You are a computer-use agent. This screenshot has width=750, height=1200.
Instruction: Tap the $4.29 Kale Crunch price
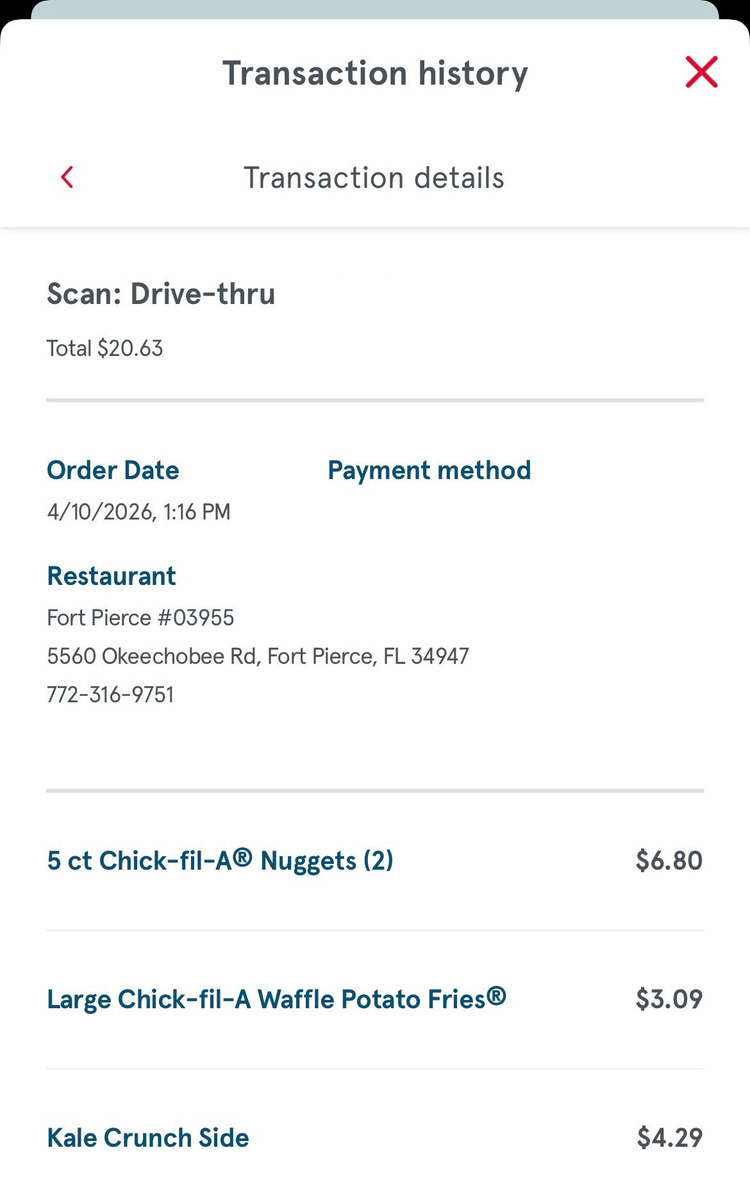click(x=669, y=1137)
